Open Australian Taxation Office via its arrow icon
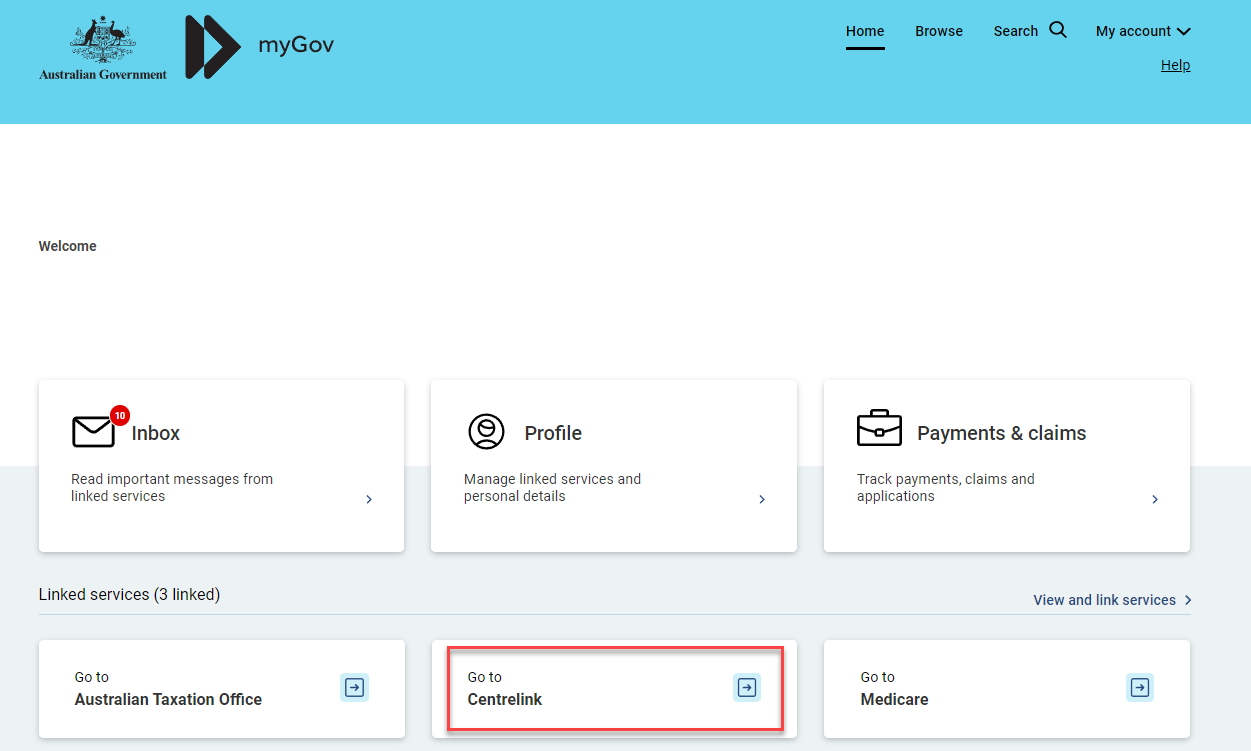 tap(353, 687)
